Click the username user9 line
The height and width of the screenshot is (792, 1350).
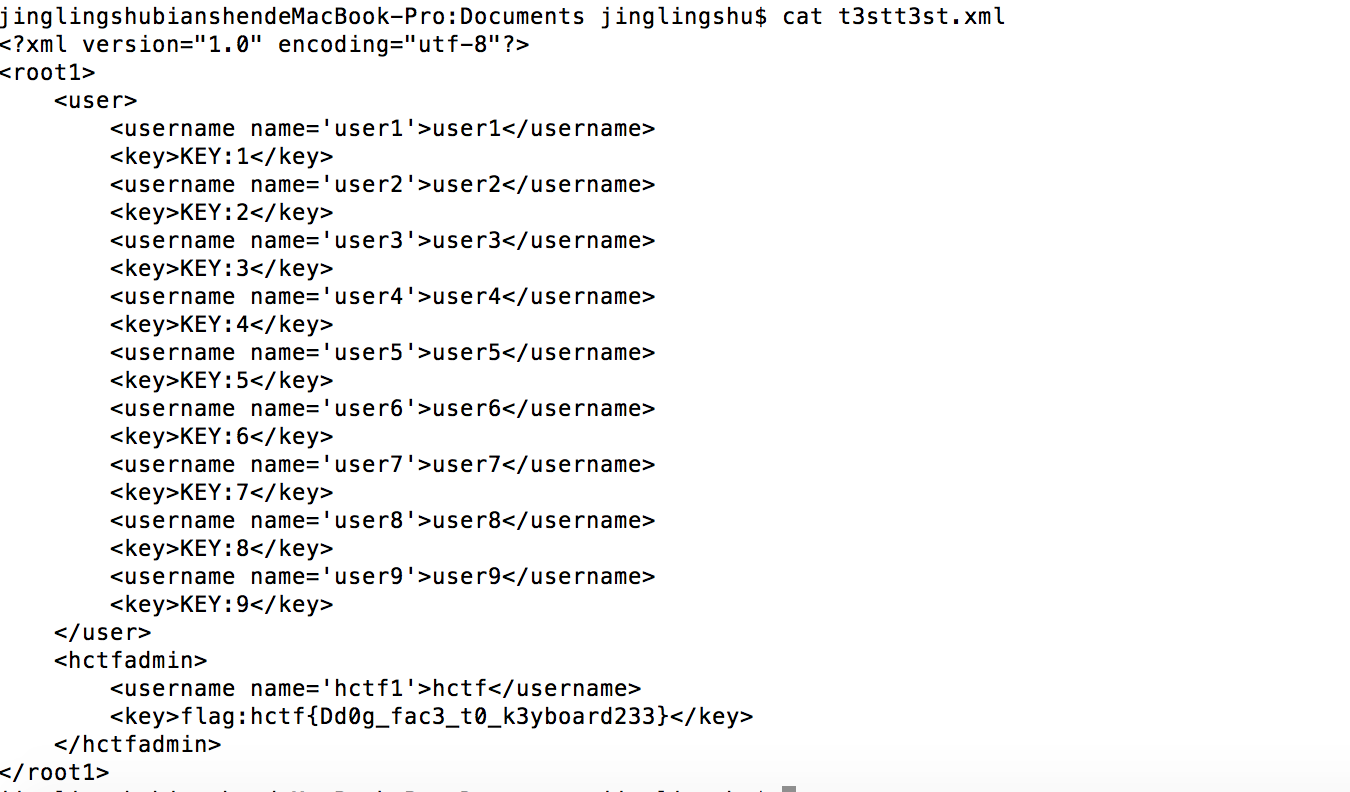pyautogui.click(x=383, y=577)
